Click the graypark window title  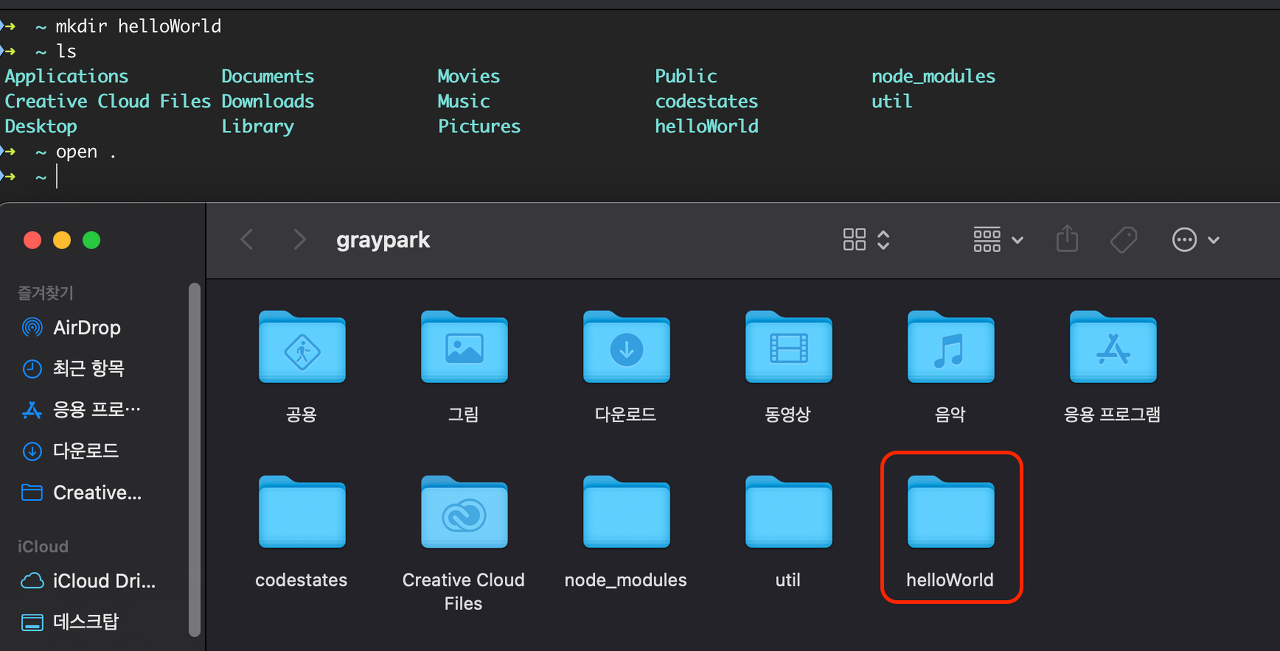383,240
